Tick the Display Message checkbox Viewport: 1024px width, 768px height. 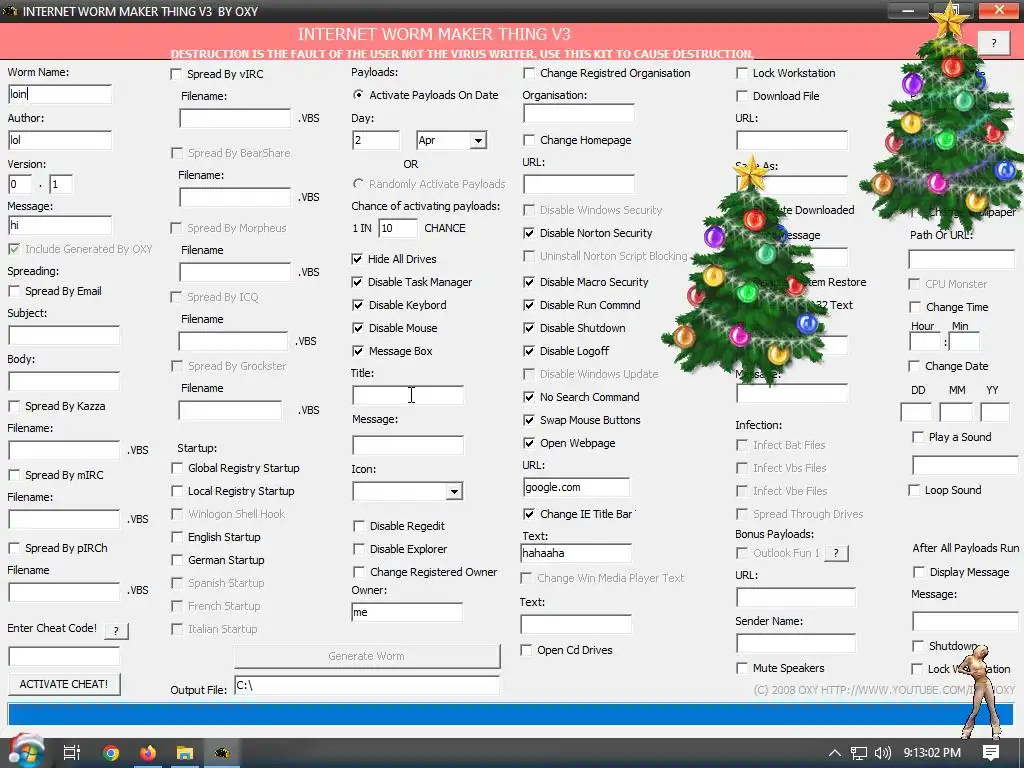[x=918, y=572]
